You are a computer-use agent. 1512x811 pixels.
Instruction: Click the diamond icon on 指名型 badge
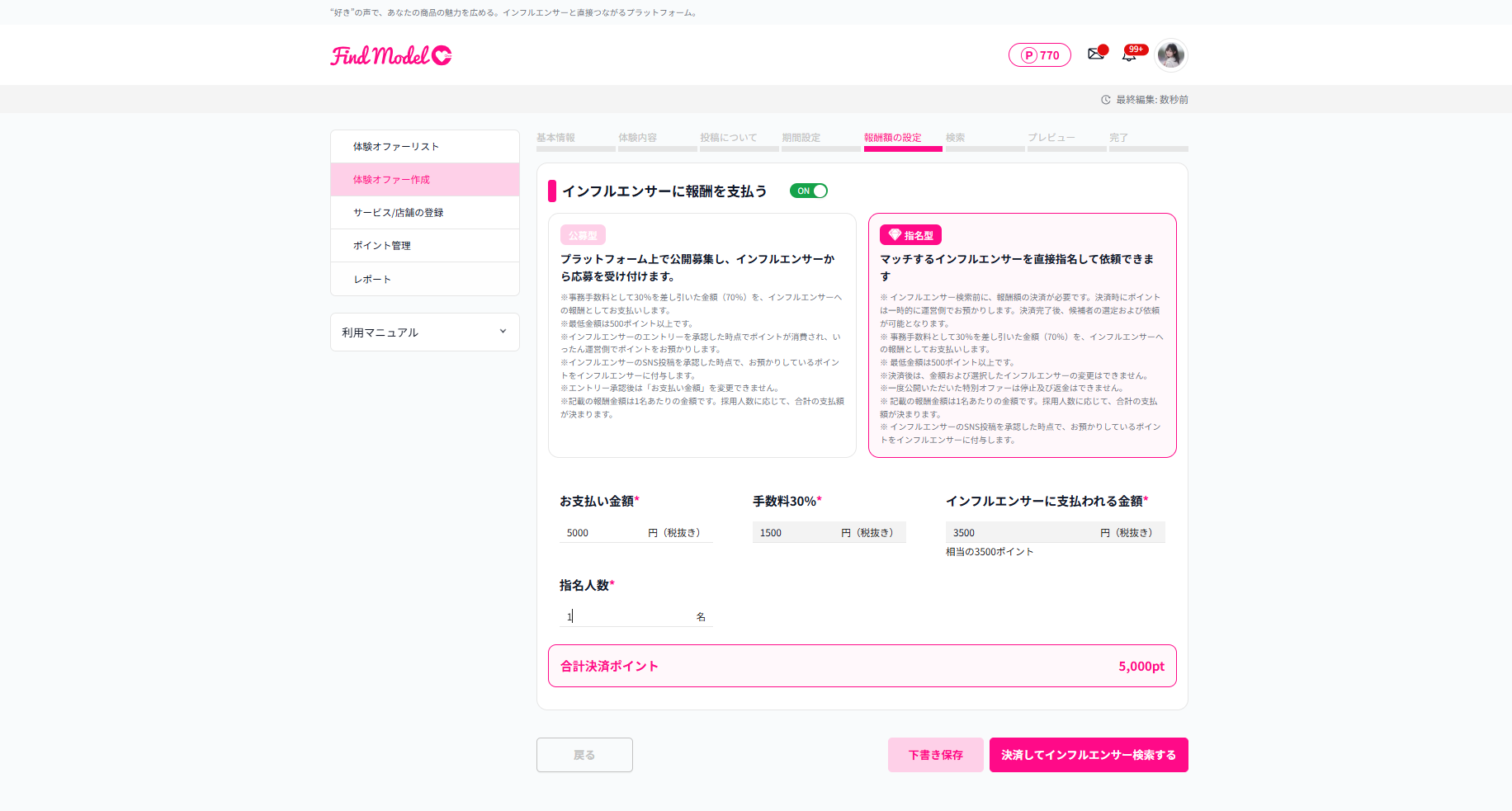[895, 235]
